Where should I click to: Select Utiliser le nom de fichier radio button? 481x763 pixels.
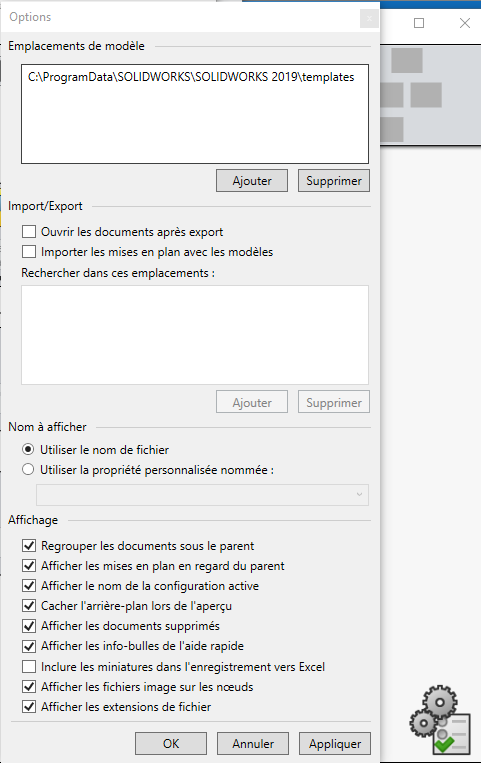[28, 449]
